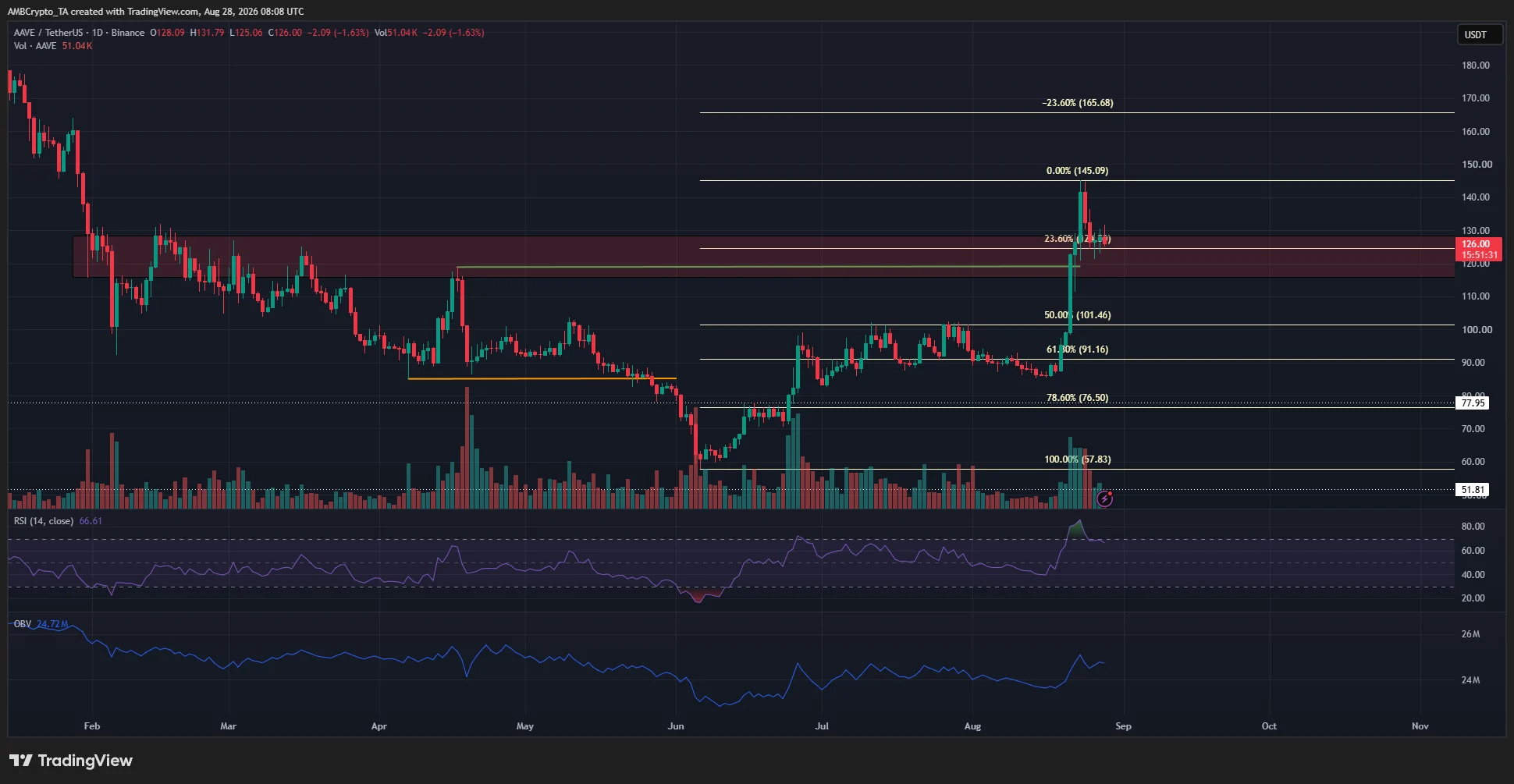The image size is (1514, 784).
Task: Click the 100.00% (57.83) Fibonacci label
Action: [1077, 459]
